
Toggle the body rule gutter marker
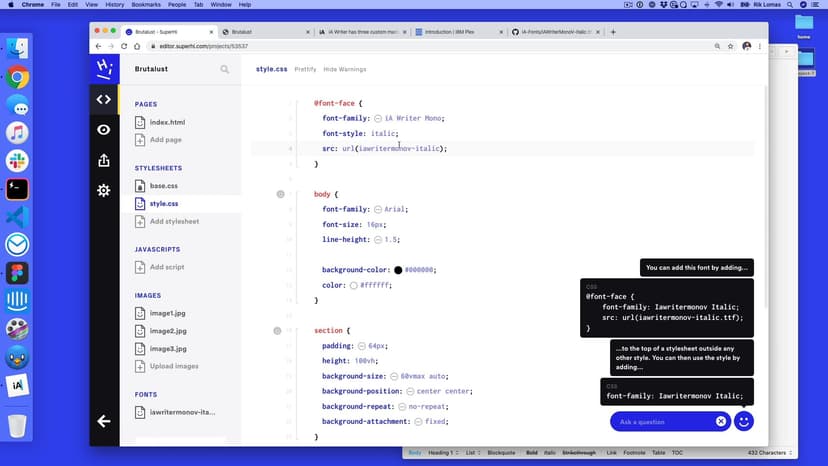[280, 194]
